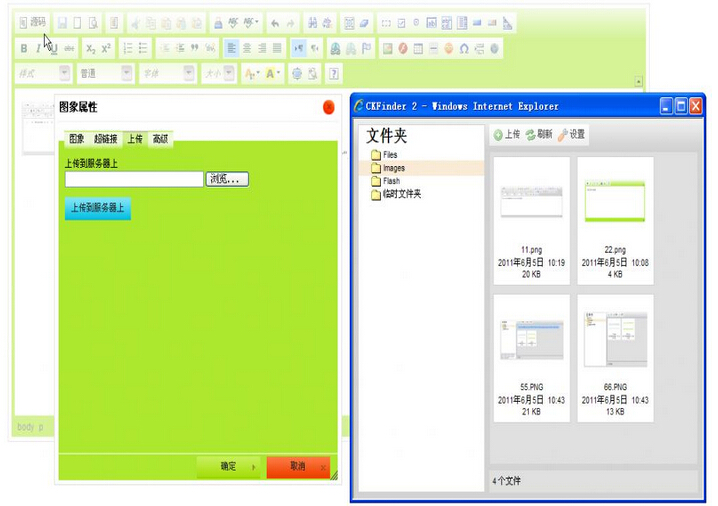Apply subscript formatting
Viewport: 718px width, 506px height.
[90, 48]
